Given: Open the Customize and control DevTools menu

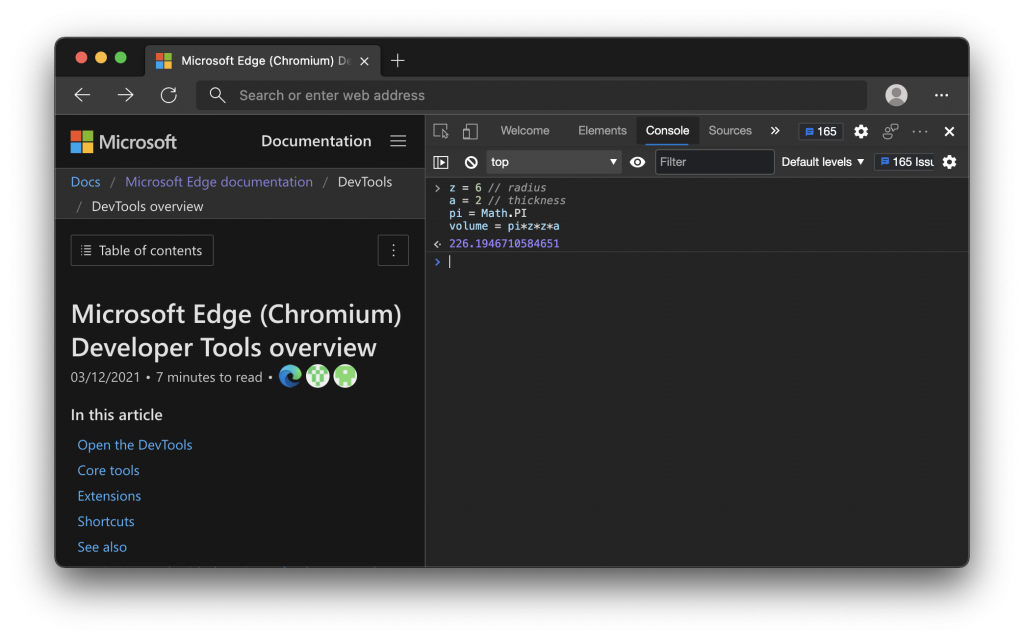Looking at the screenshot, I should (x=920, y=131).
